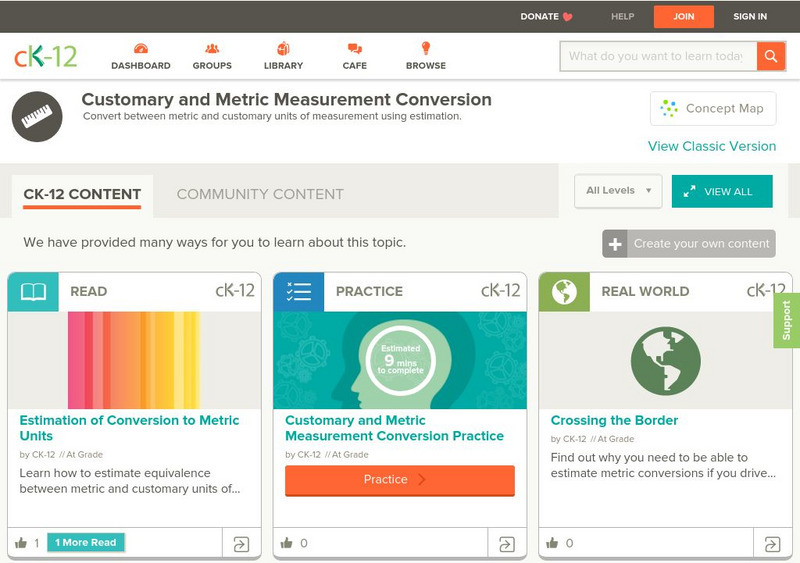Open the Cafe chat icon

click(354, 49)
